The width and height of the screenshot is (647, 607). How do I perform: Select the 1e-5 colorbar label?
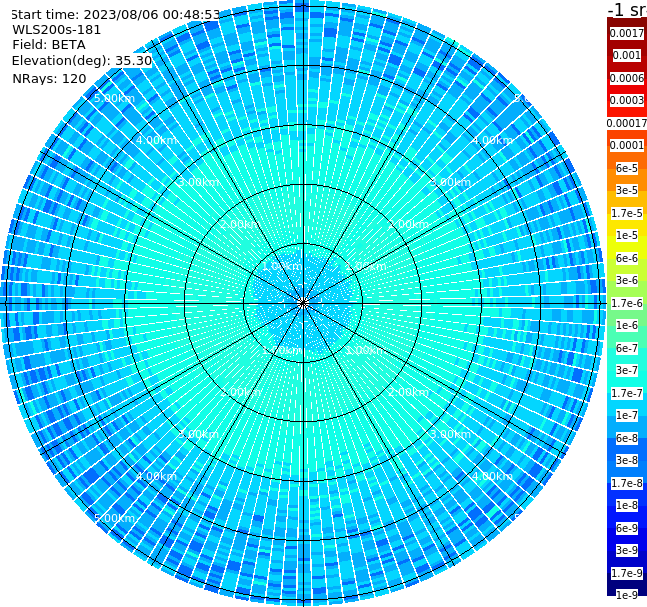tap(627, 235)
